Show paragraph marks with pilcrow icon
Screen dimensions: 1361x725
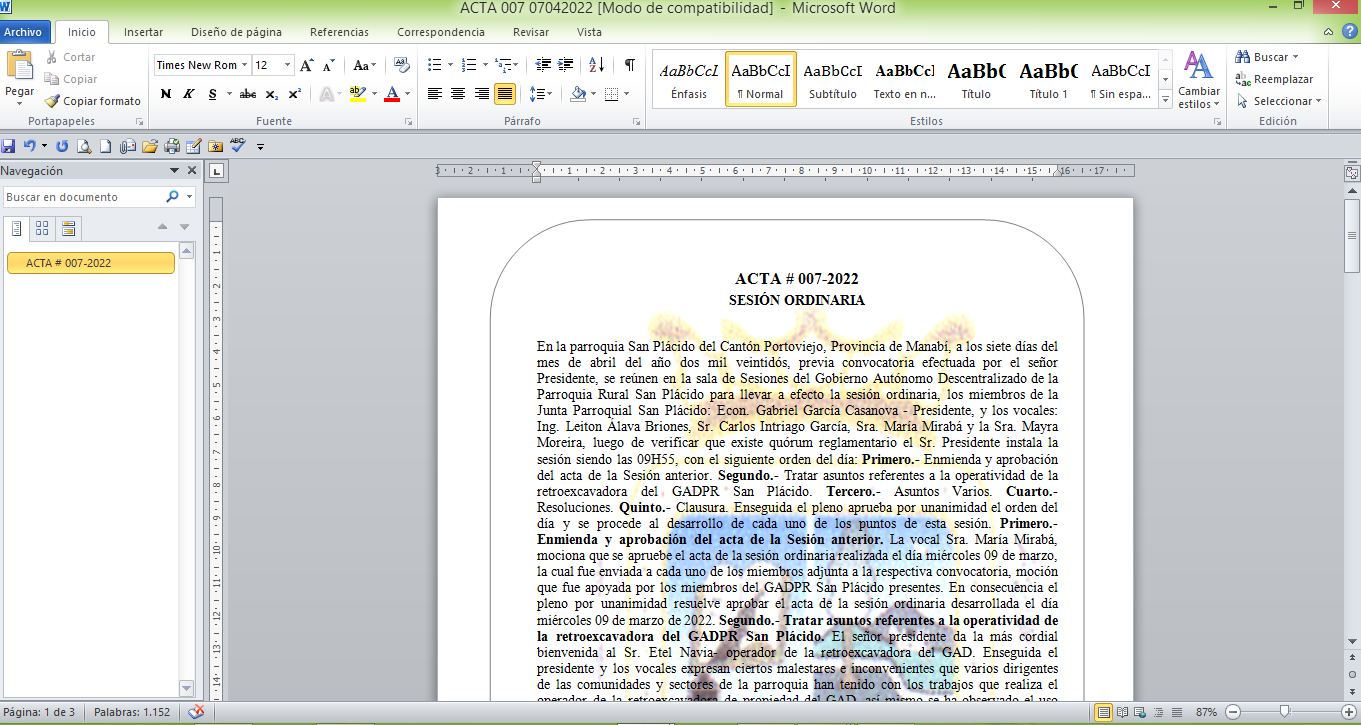click(629, 65)
